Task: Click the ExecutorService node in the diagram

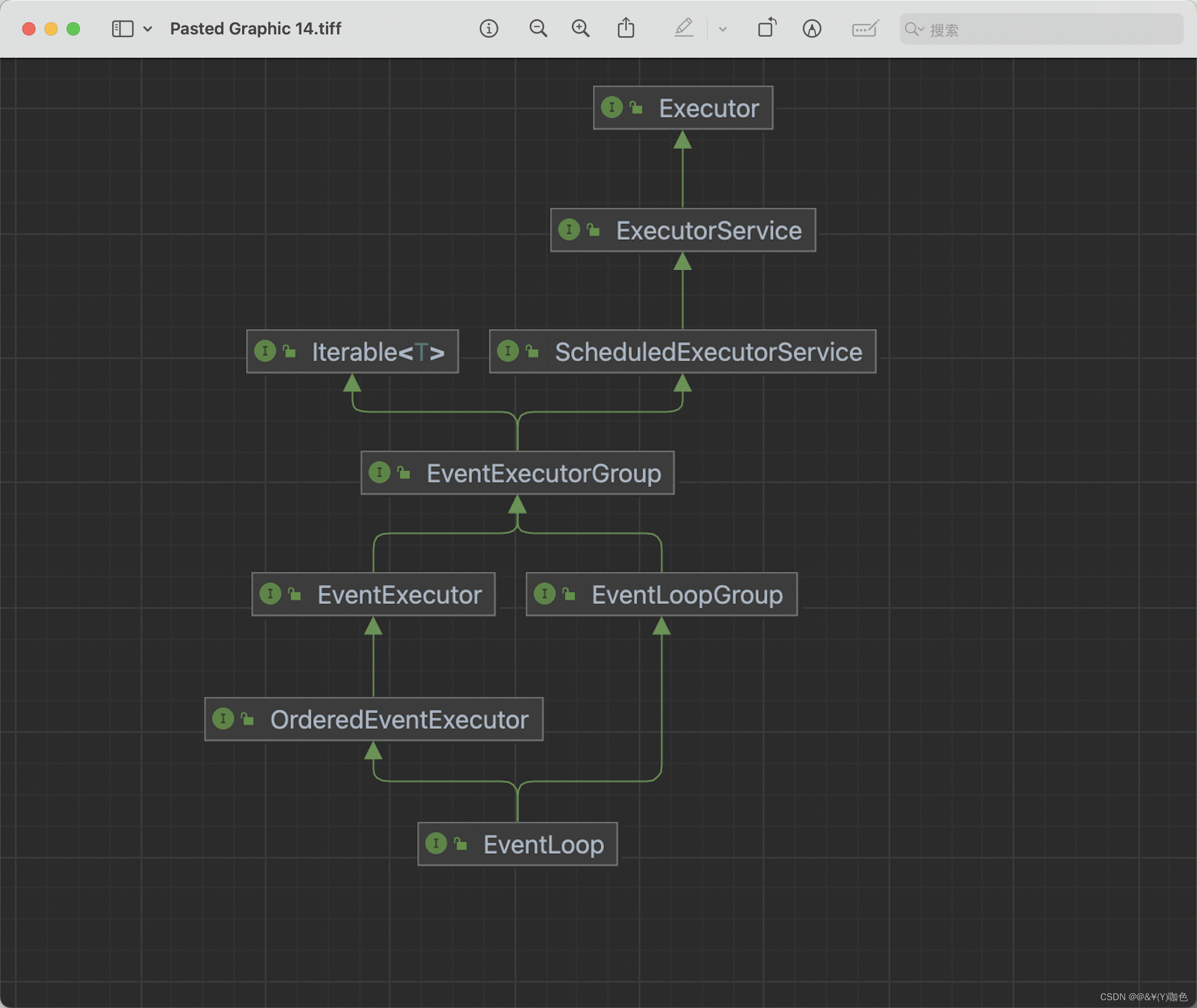Action: pyautogui.click(x=683, y=230)
